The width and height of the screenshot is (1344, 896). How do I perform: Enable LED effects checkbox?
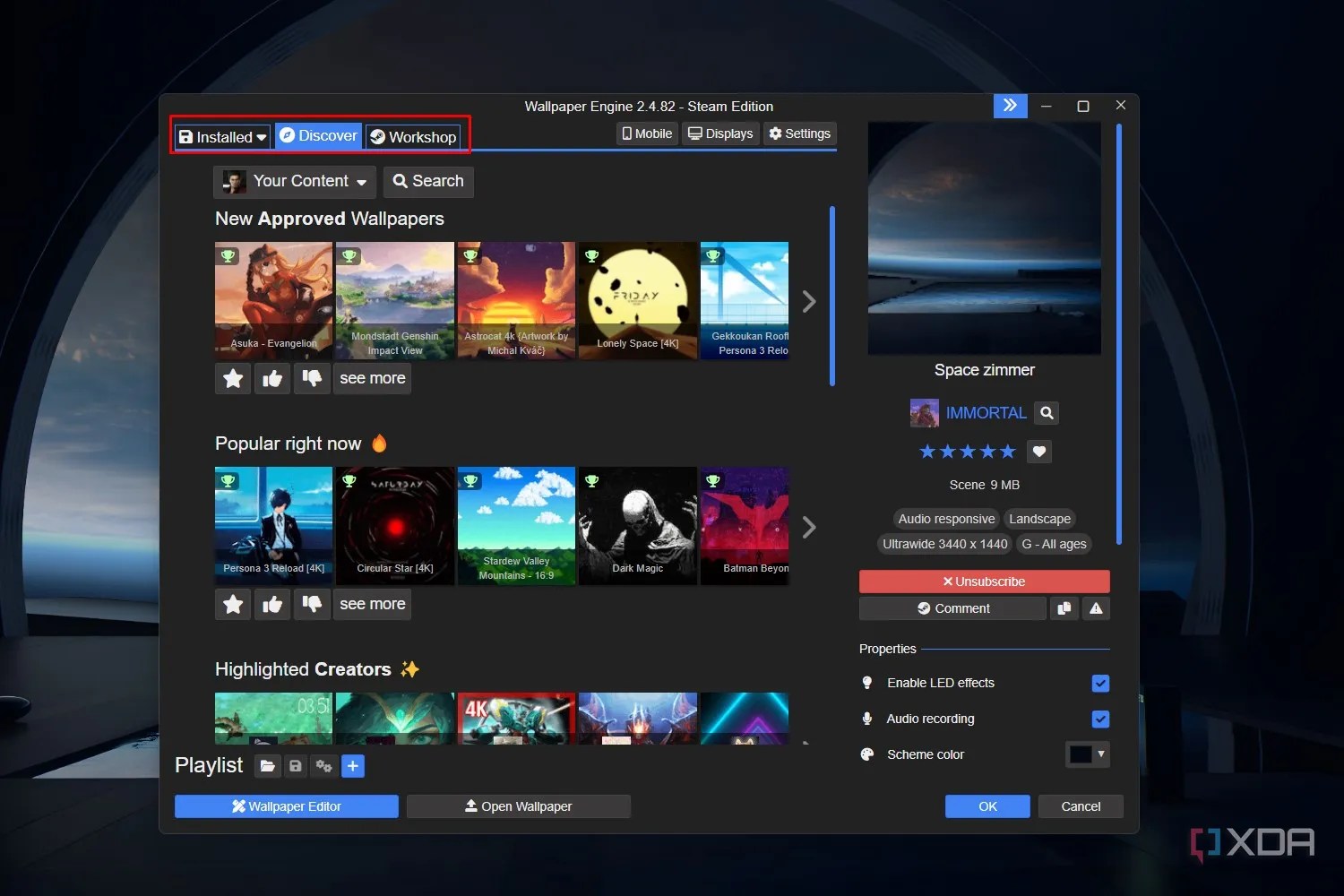1100,683
